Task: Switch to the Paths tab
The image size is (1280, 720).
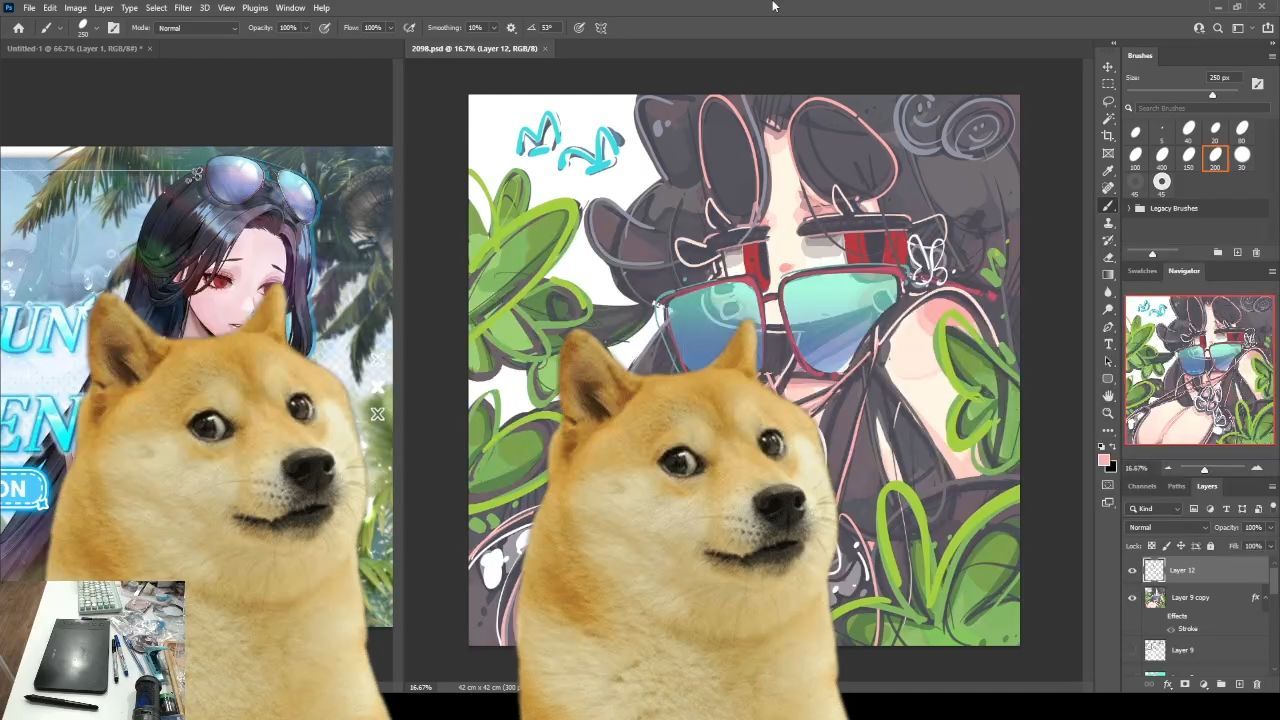Action: (1176, 486)
